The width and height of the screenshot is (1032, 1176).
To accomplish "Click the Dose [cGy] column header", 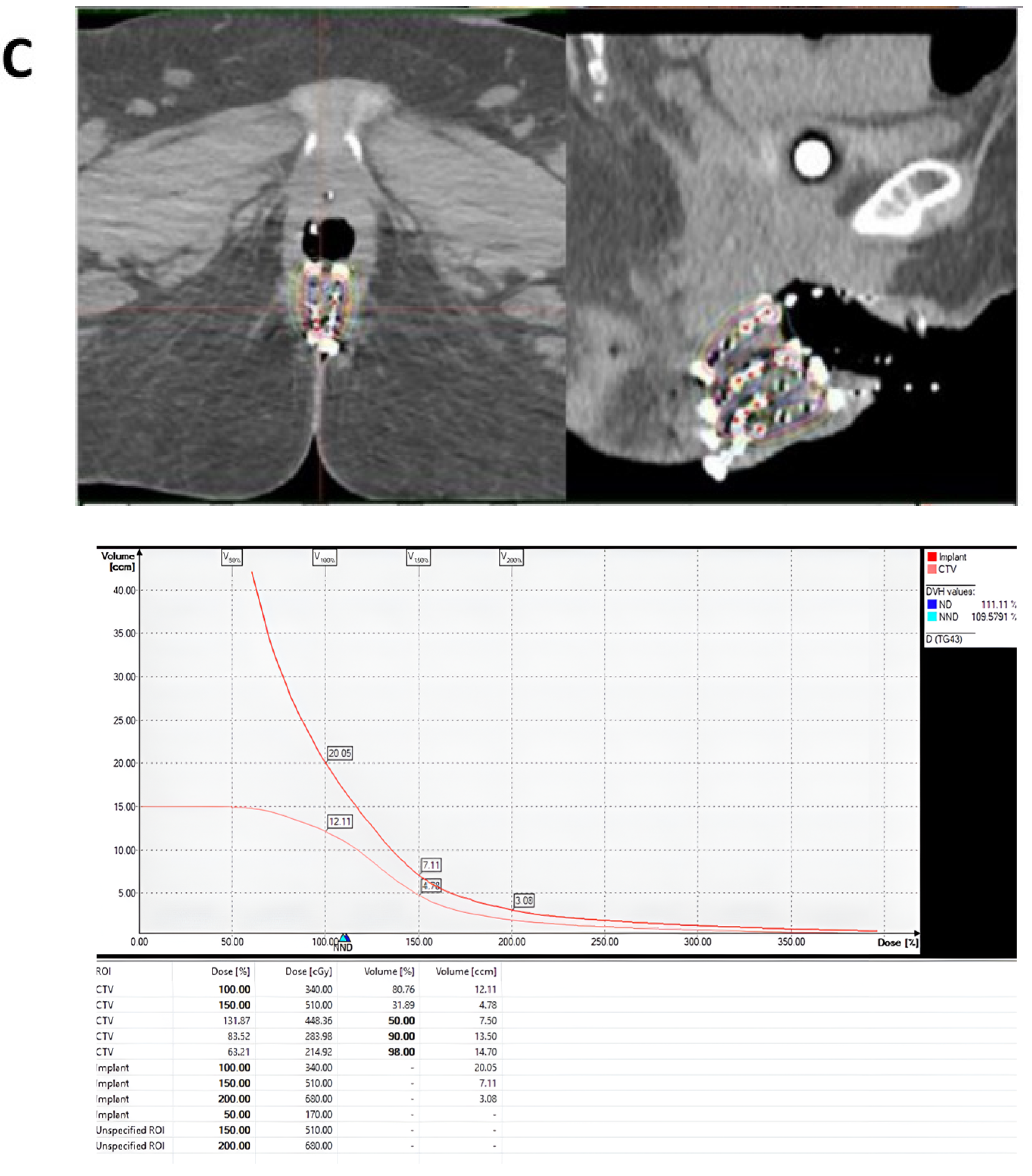I will [x=309, y=971].
